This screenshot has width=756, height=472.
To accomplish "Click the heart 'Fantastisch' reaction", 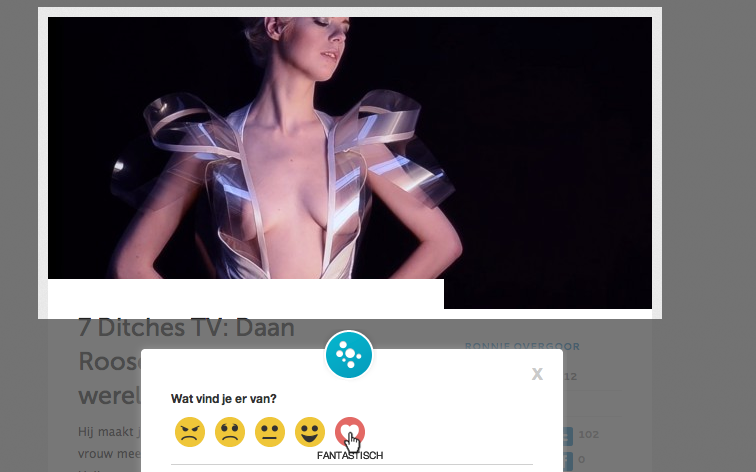I will tap(349, 431).
